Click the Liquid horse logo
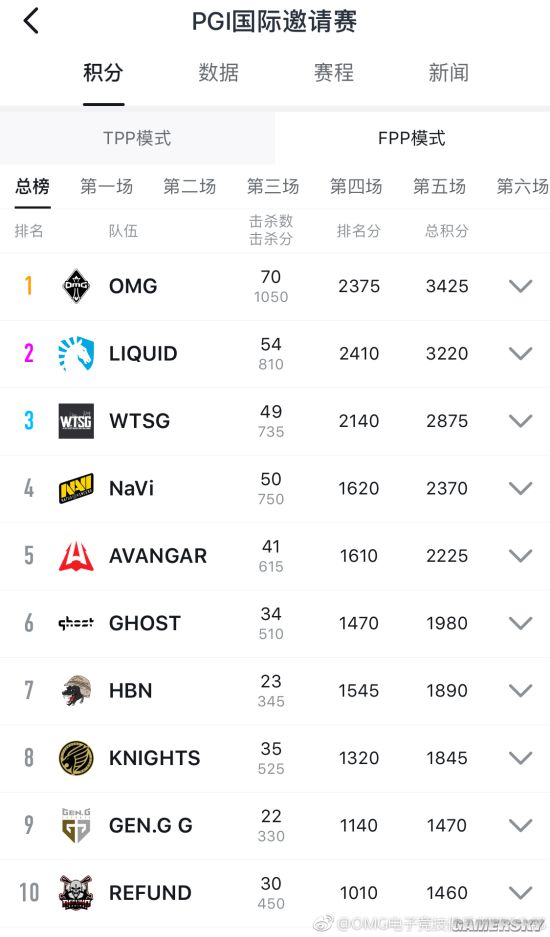The image size is (550, 937). pos(77,353)
